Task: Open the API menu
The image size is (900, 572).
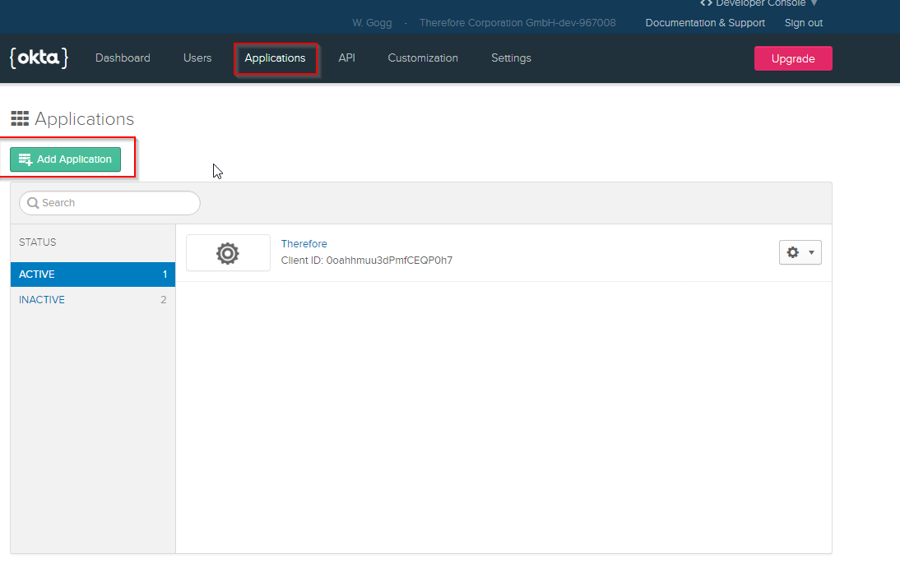Action: point(347,58)
